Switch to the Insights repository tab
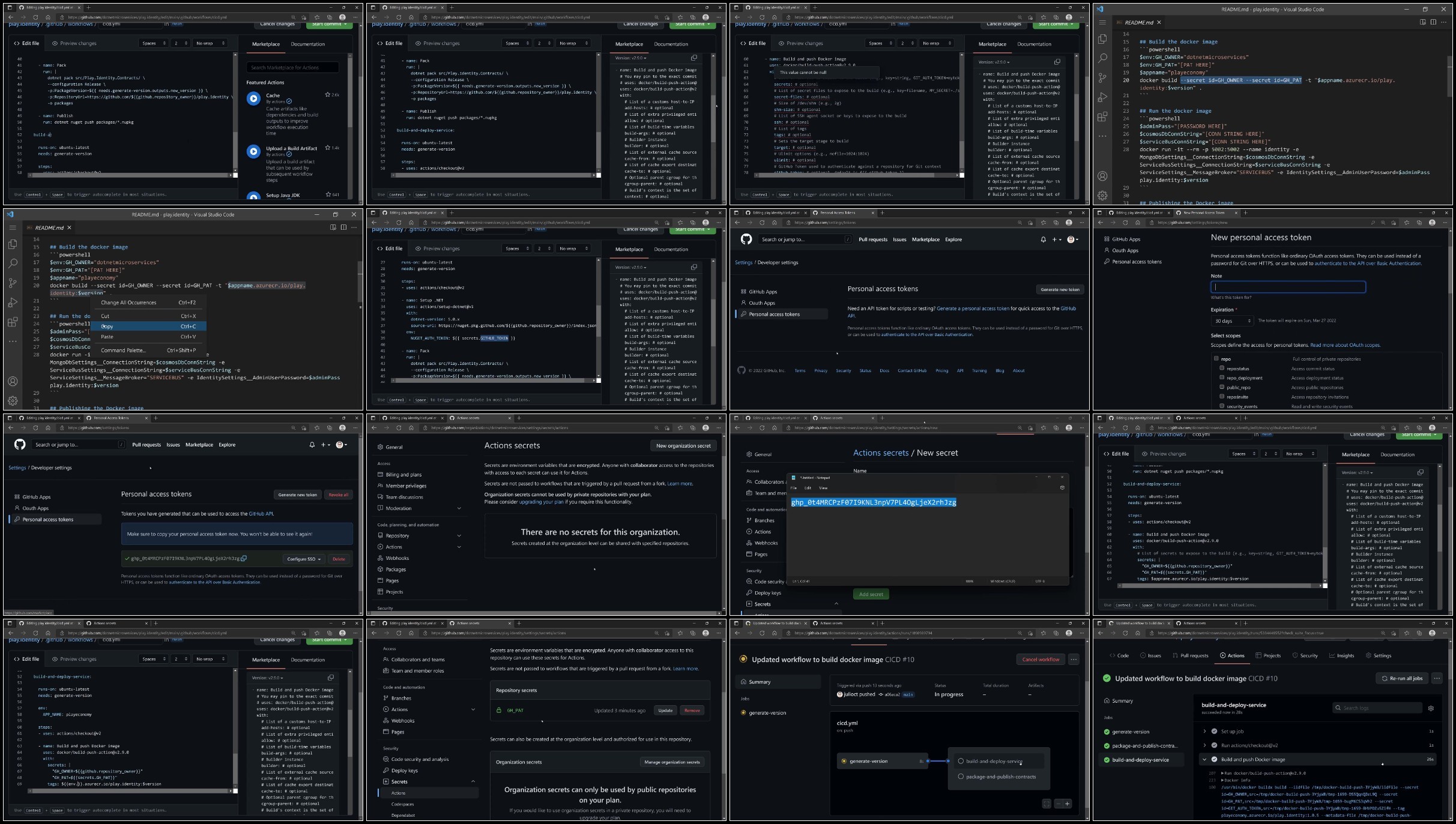The height and width of the screenshot is (824, 1456). coord(1342,655)
